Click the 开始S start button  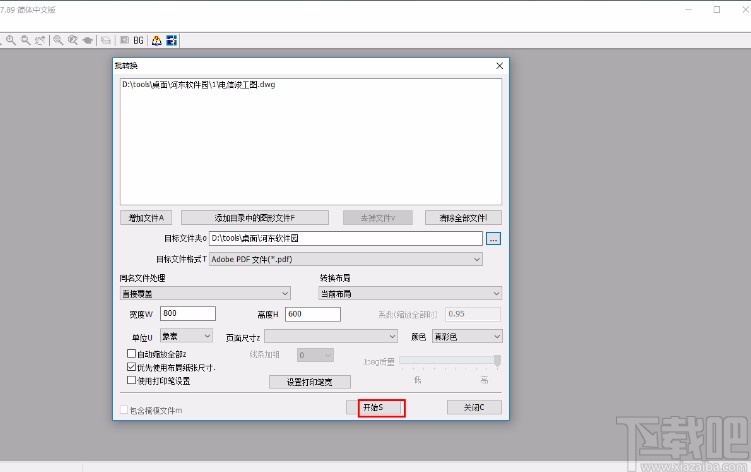point(376,407)
